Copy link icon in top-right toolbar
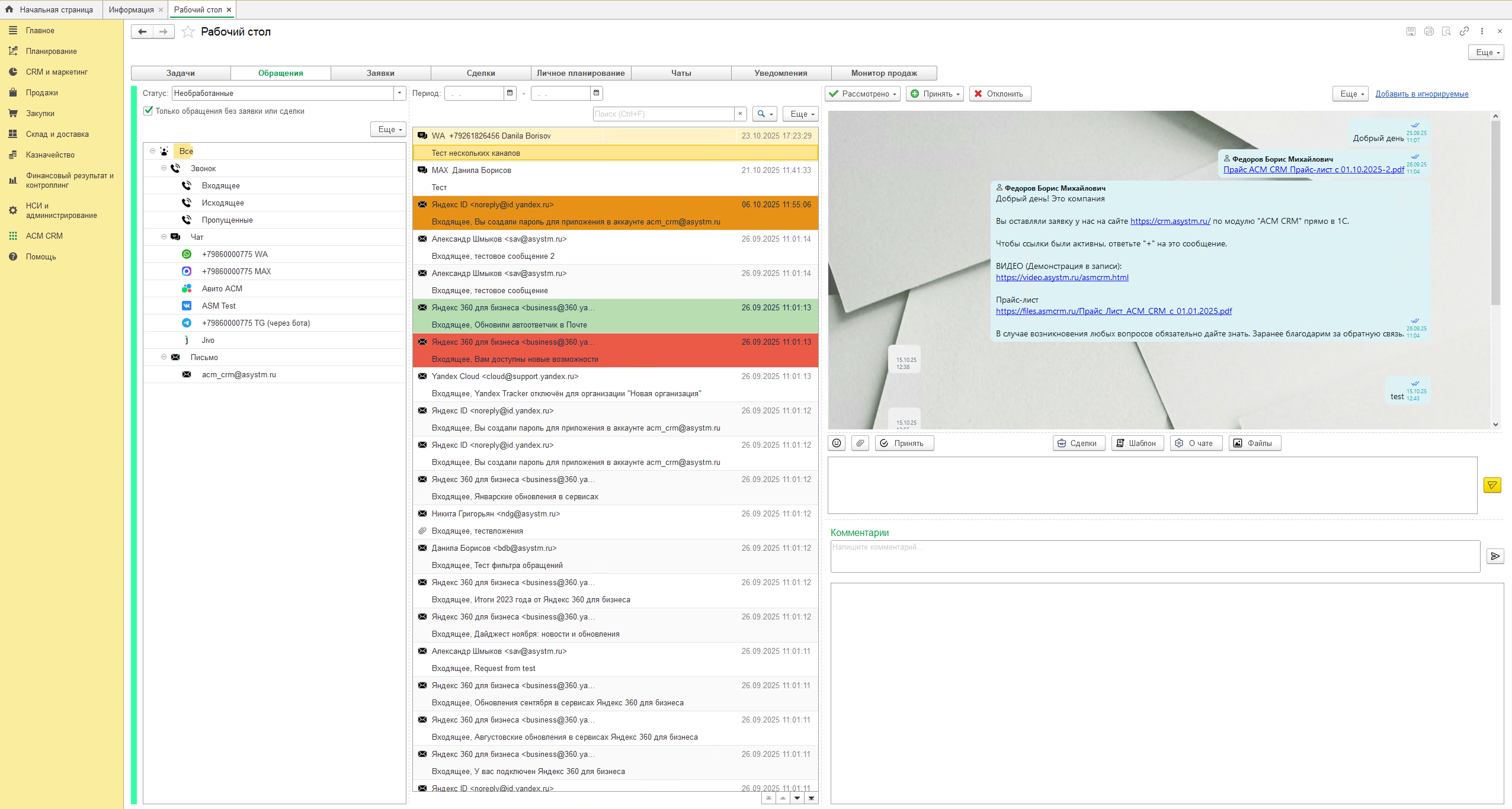This screenshot has height=809, width=1512. point(1464,31)
